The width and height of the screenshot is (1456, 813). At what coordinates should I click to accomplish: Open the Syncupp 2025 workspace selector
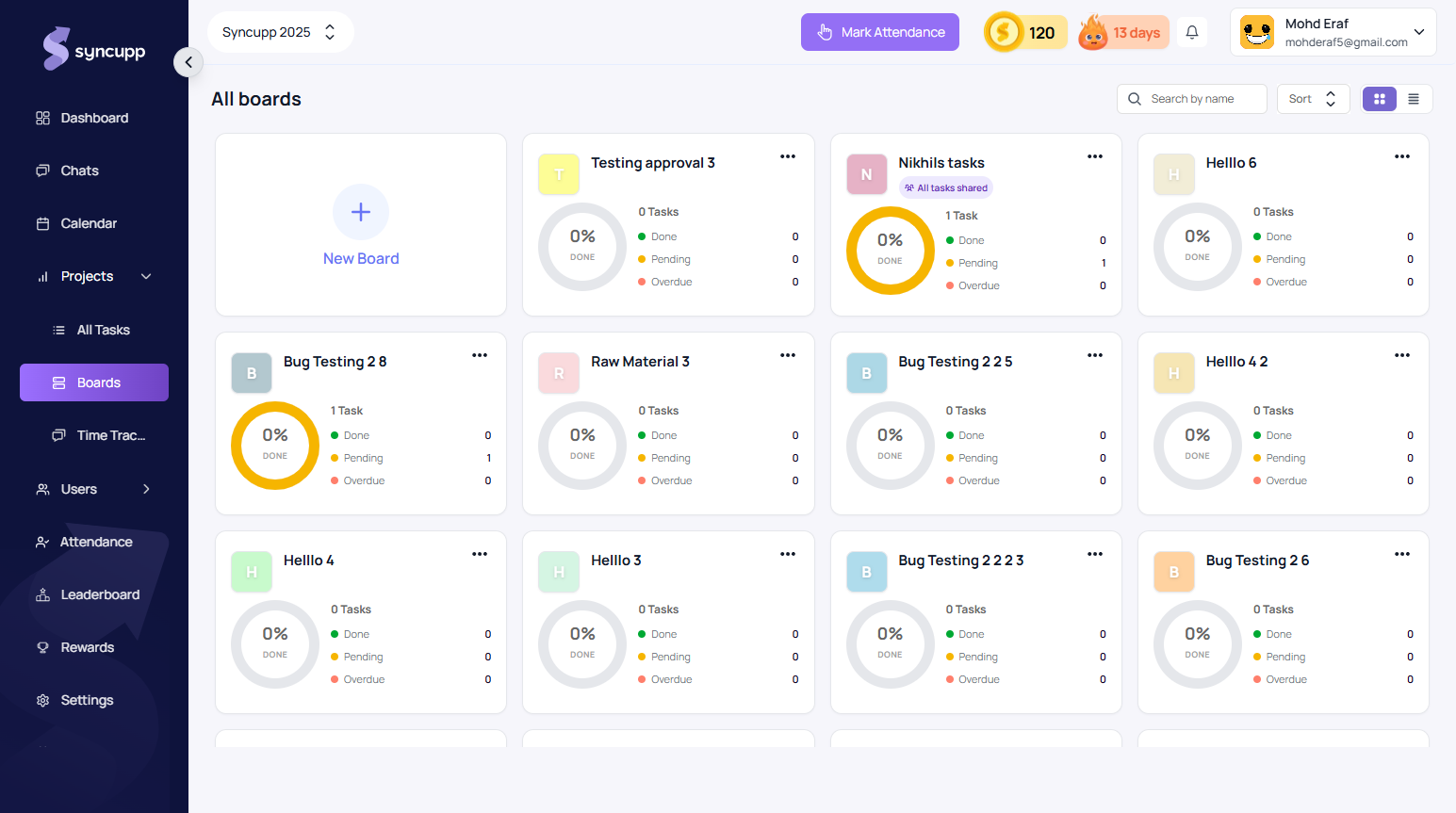[x=280, y=32]
